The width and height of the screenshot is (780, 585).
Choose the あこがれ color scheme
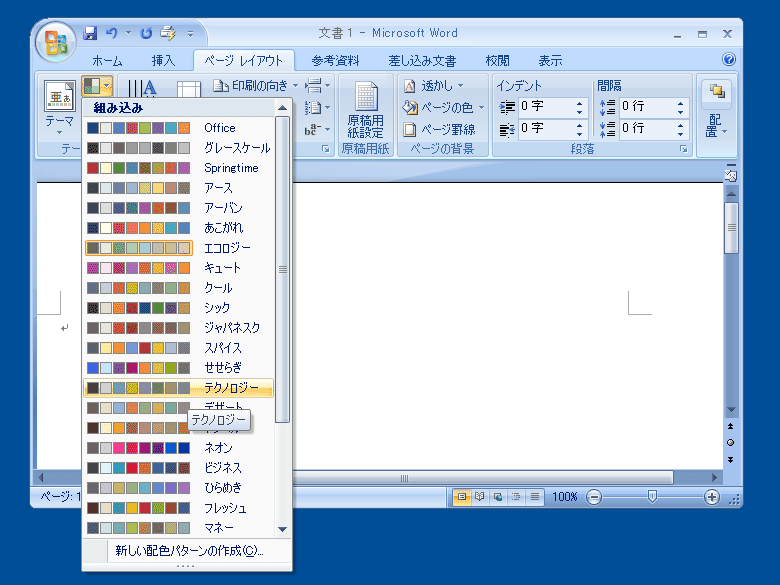179,227
